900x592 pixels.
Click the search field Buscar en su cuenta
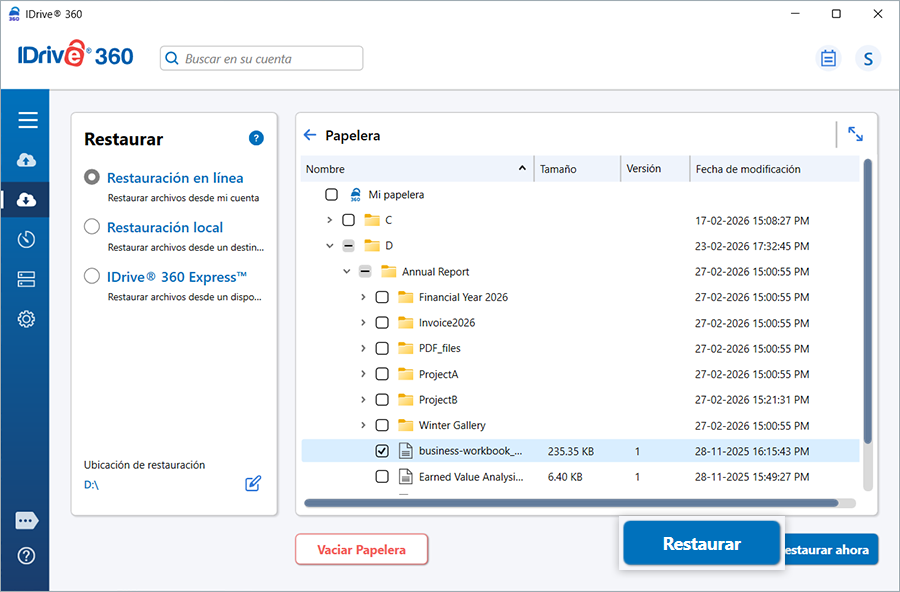pyautogui.click(x=262, y=59)
